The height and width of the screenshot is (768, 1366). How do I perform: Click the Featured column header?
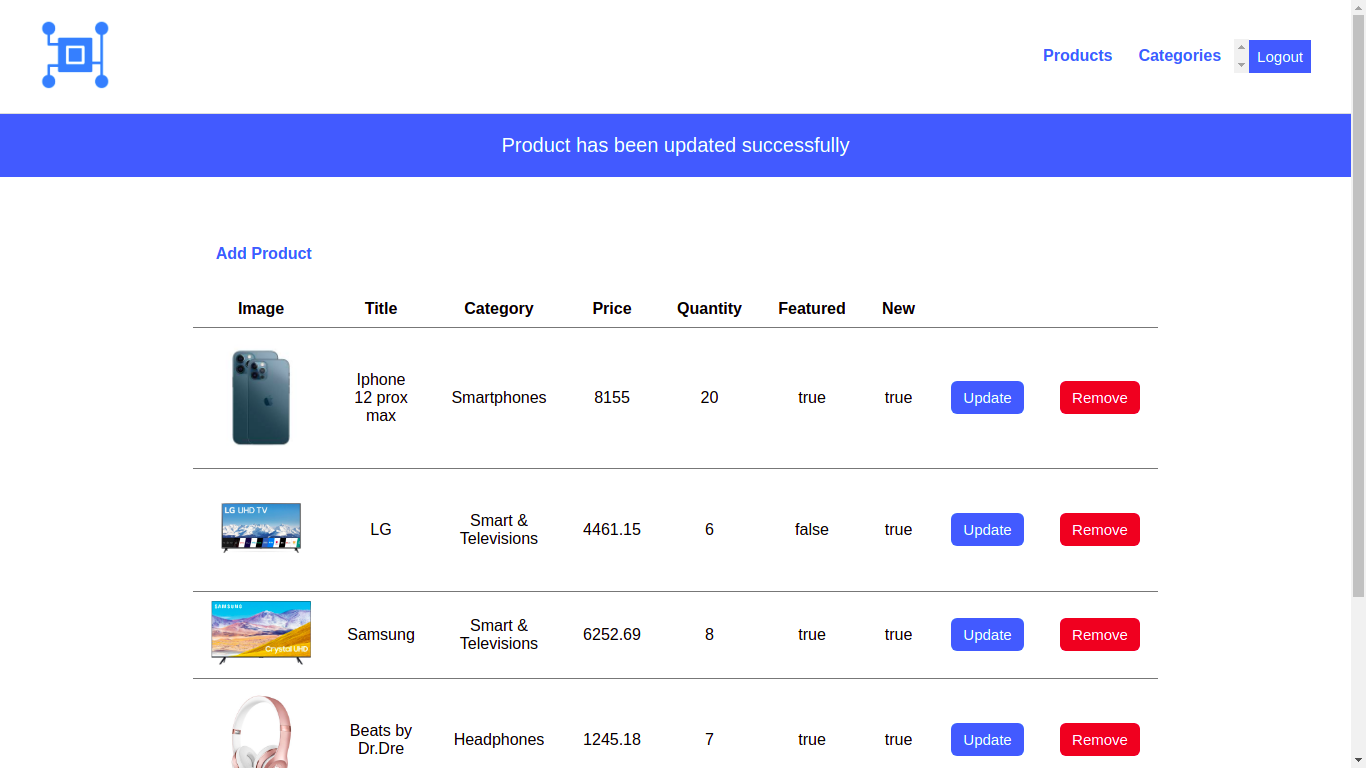[x=812, y=309]
